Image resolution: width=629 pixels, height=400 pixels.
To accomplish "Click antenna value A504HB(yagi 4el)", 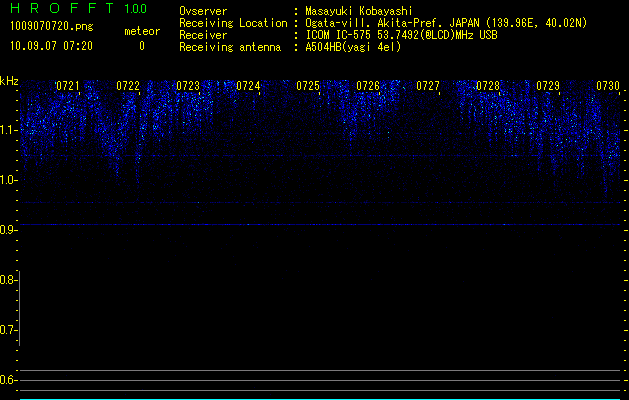I will (353, 47).
